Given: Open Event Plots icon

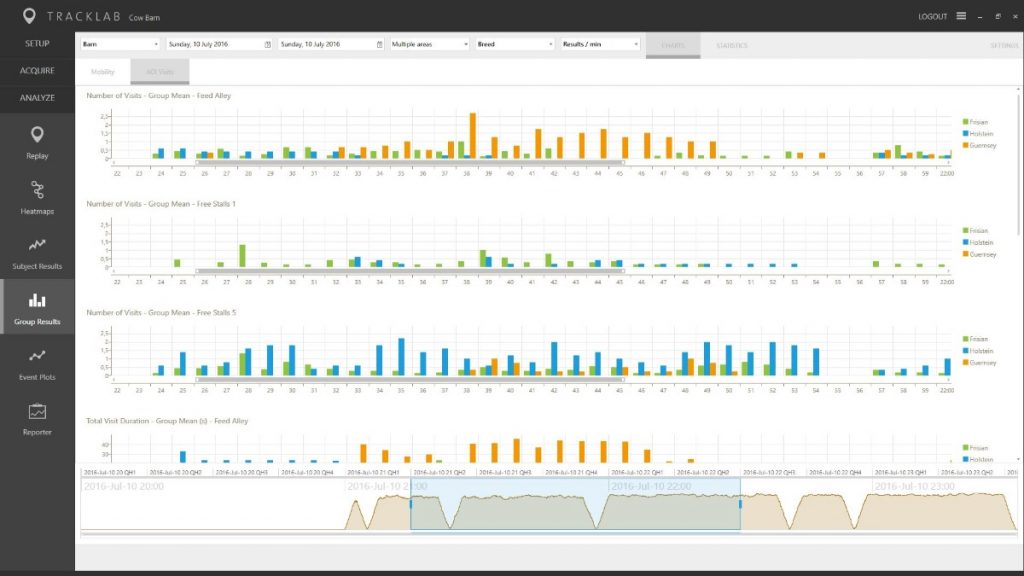Looking at the screenshot, I should tap(37, 355).
